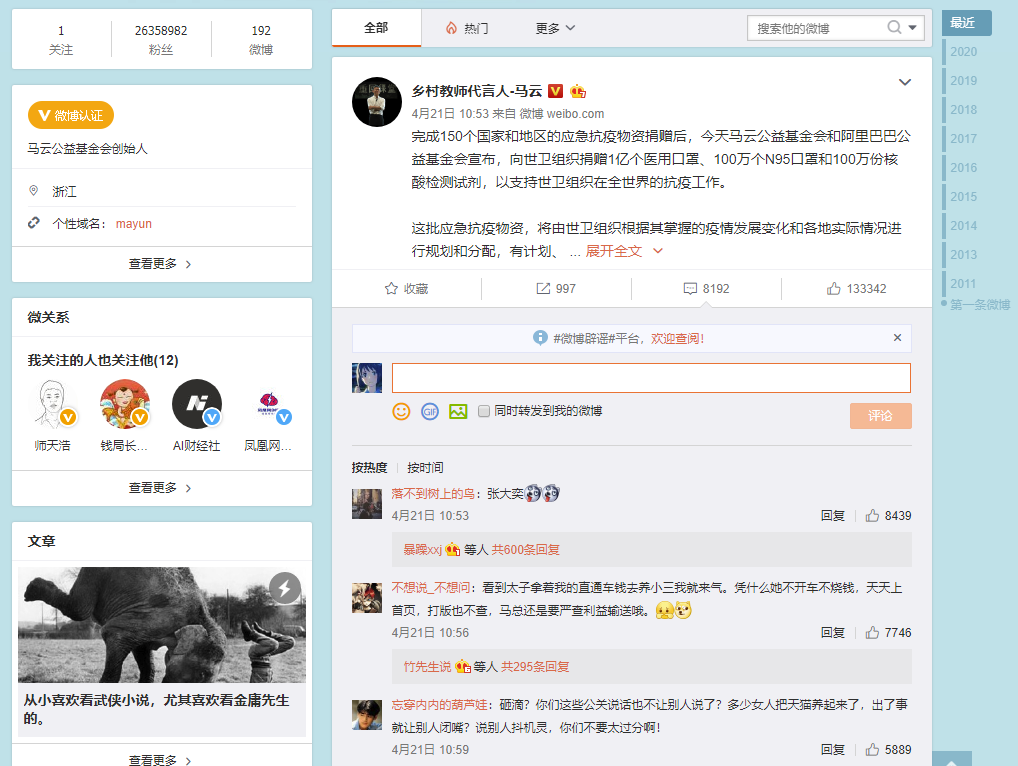1018x766 pixels.
Task: Enable 同时转发到我的微博 checkbox
Action: pos(484,411)
